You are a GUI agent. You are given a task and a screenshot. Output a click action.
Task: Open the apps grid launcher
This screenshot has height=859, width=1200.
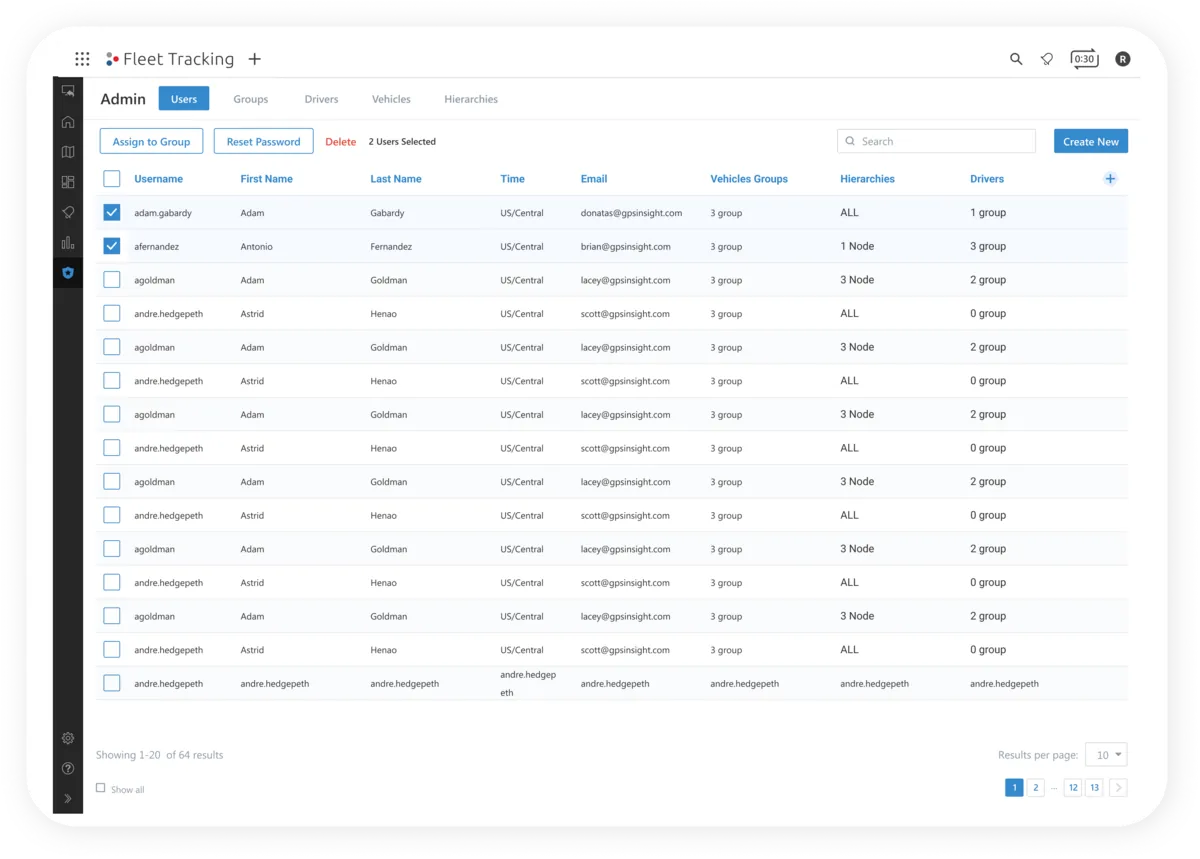[82, 59]
